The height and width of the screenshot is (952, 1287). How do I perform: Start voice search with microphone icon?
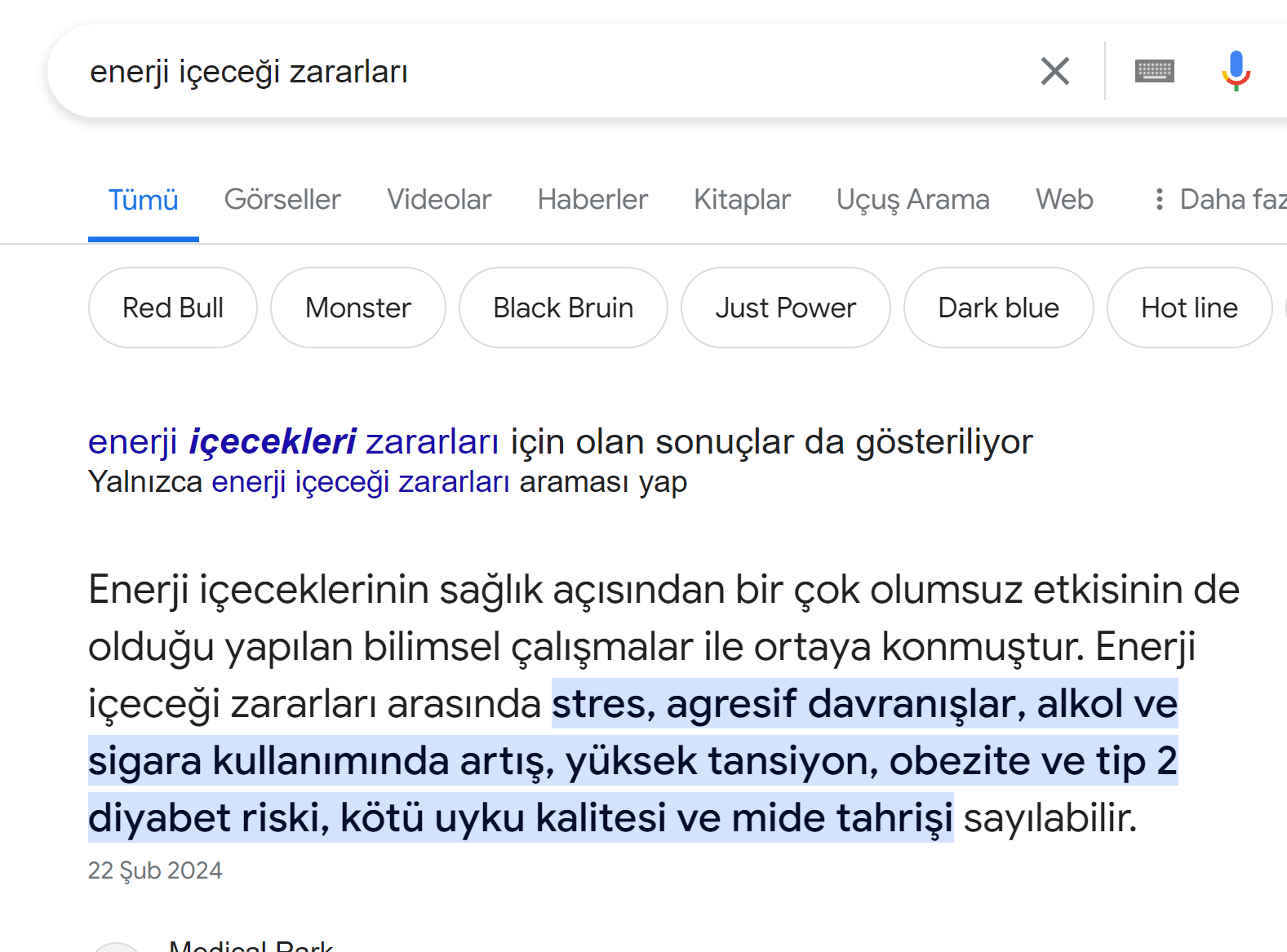[x=1236, y=71]
